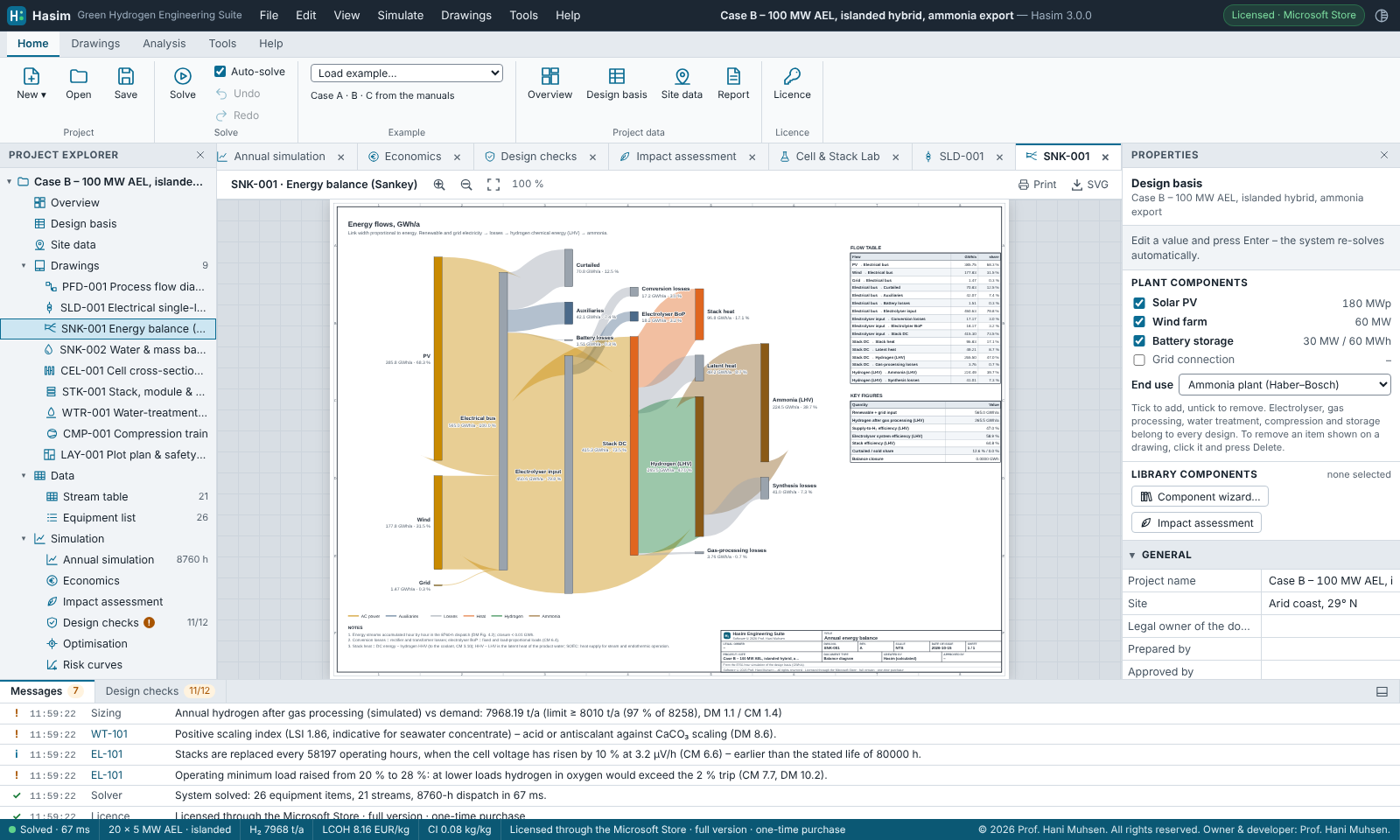Enable the Grid connection checkbox
This screenshot has width=1400, height=840.
click(1139, 360)
